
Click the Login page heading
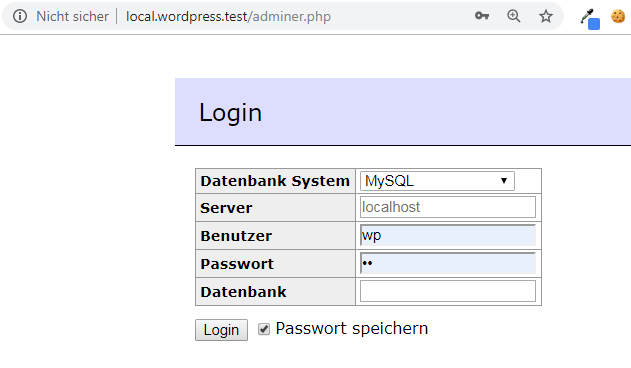point(231,112)
